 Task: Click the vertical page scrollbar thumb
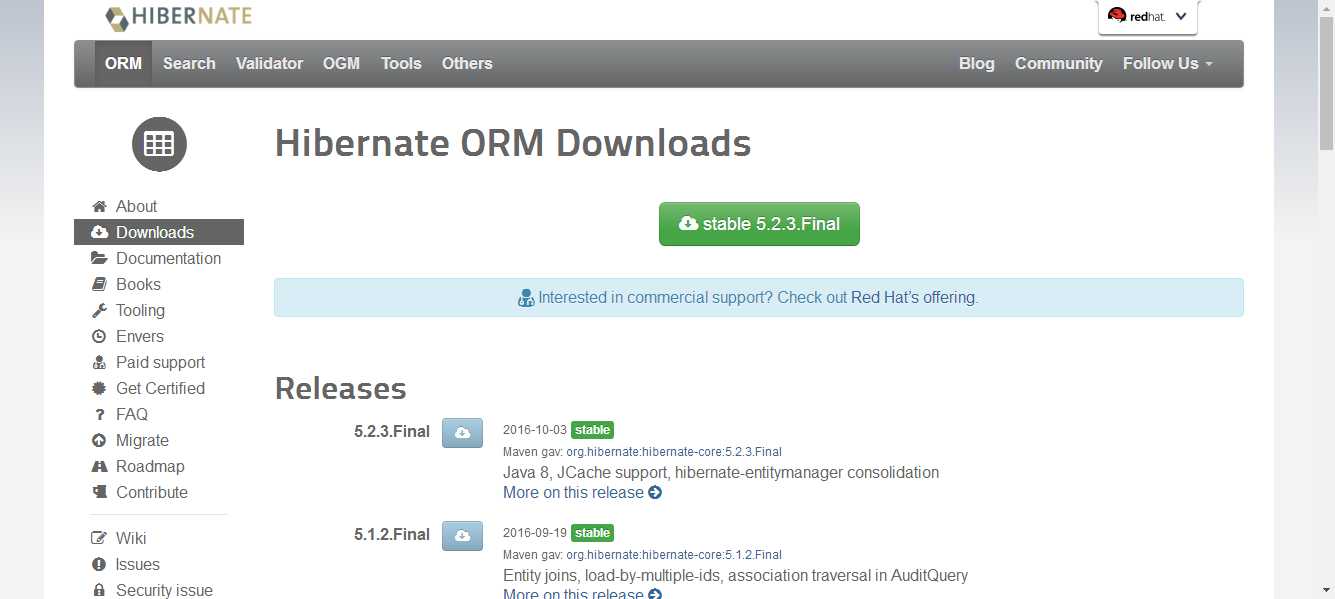[1326, 83]
